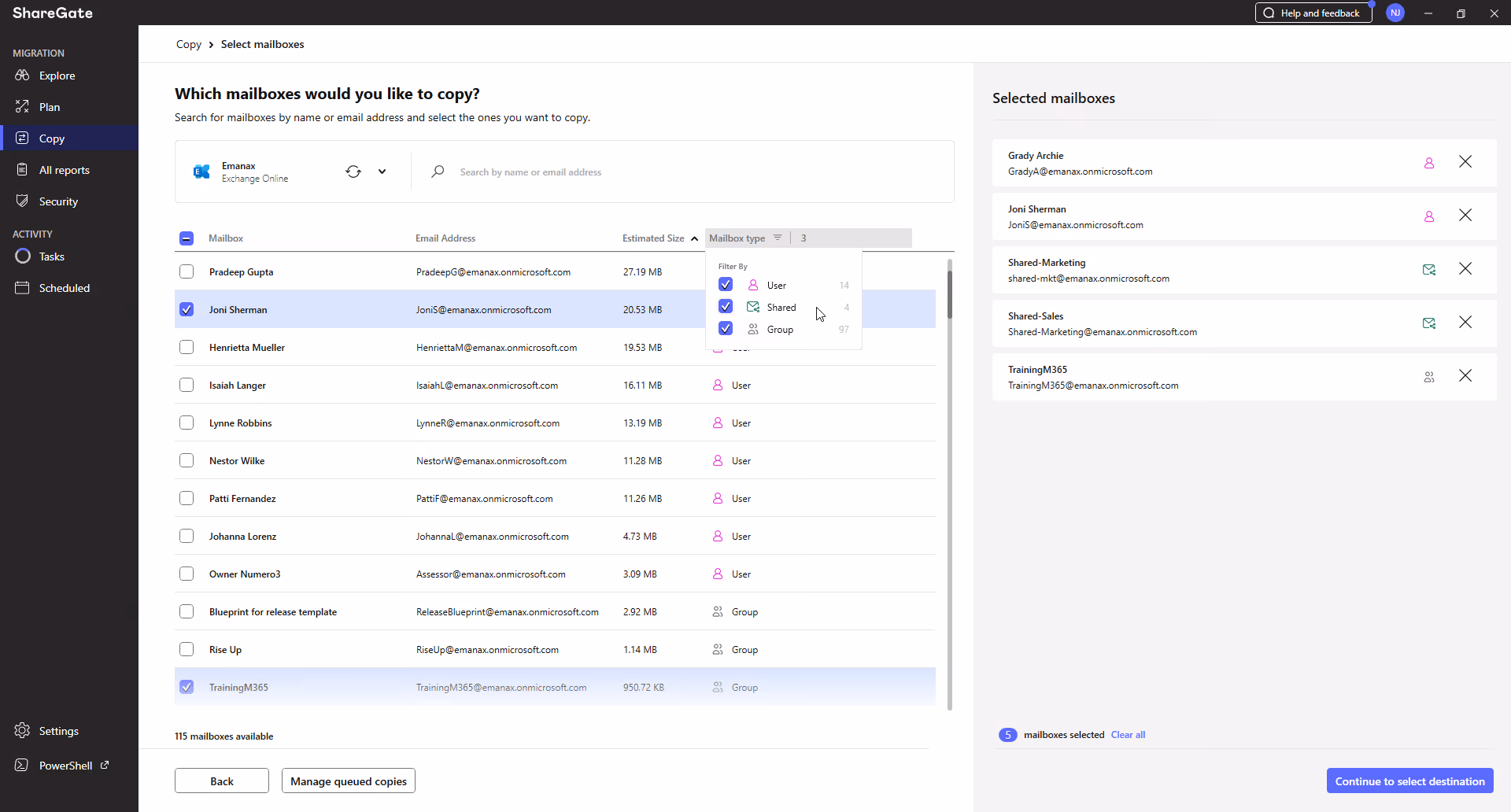Go to the Tasks menu item
Viewport: 1511px width, 812px height.
coord(52,257)
